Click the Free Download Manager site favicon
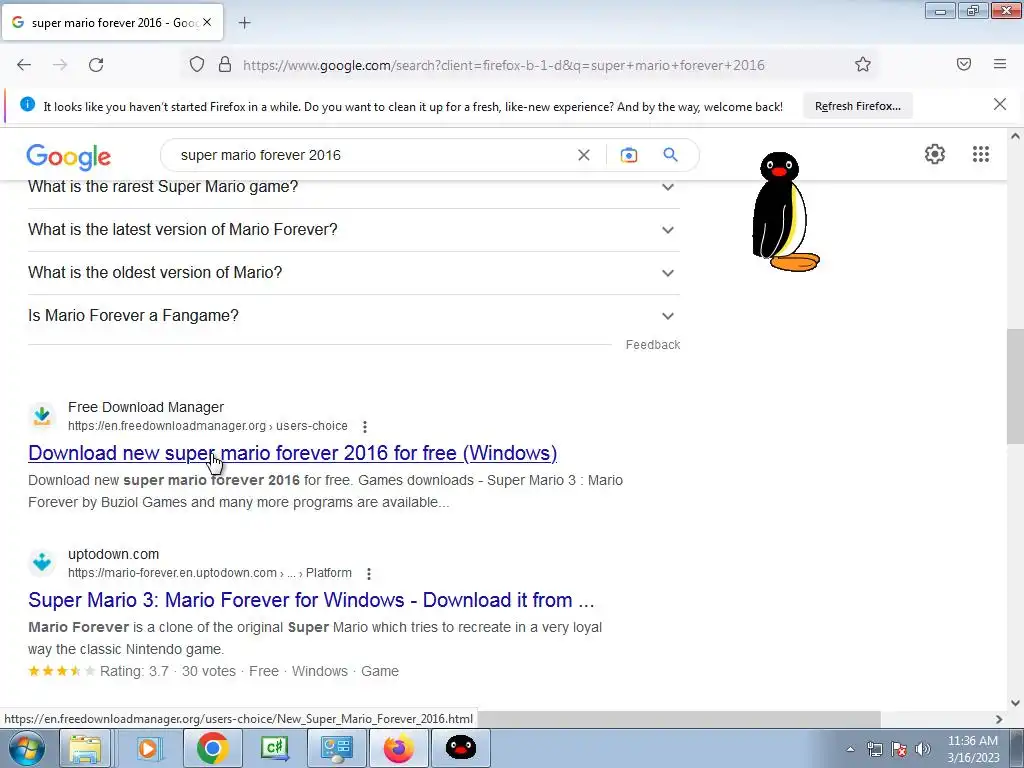The height and width of the screenshot is (768, 1024). pos(42,416)
